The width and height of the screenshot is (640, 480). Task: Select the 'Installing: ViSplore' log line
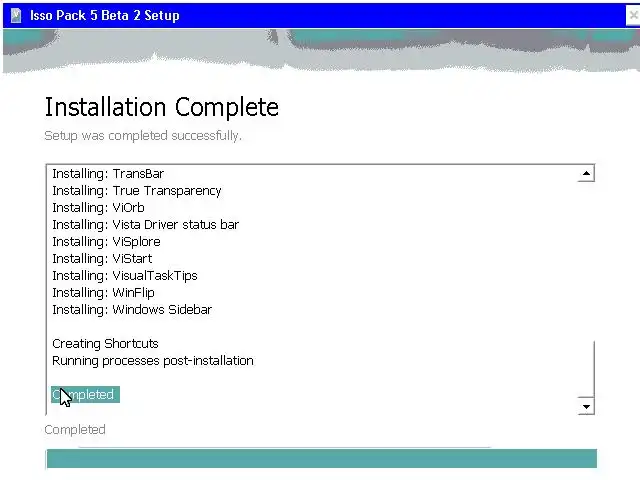[x=106, y=242]
